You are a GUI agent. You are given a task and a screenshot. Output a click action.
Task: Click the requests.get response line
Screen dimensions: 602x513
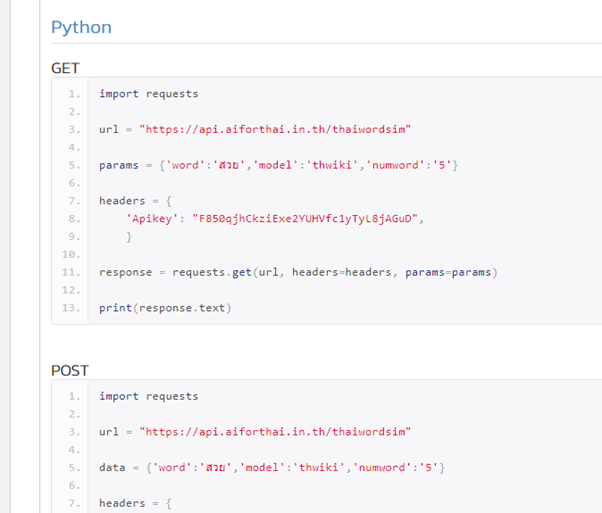click(298, 272)
